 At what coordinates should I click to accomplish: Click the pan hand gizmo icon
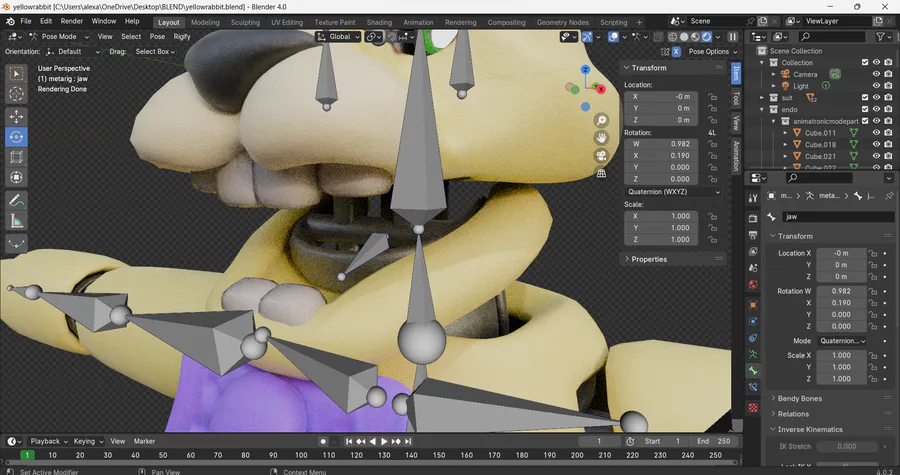point(601,138)
